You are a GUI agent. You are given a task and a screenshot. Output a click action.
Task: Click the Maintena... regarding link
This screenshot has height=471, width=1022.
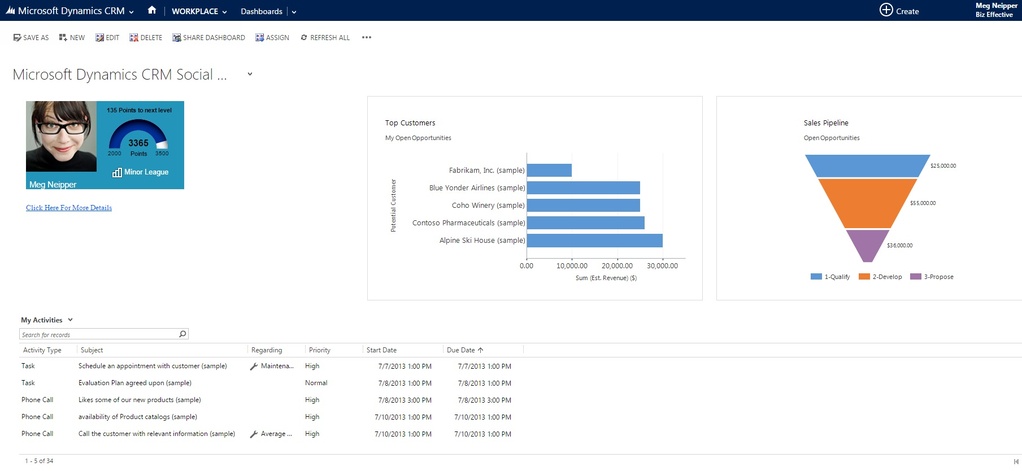pos(277,366)
